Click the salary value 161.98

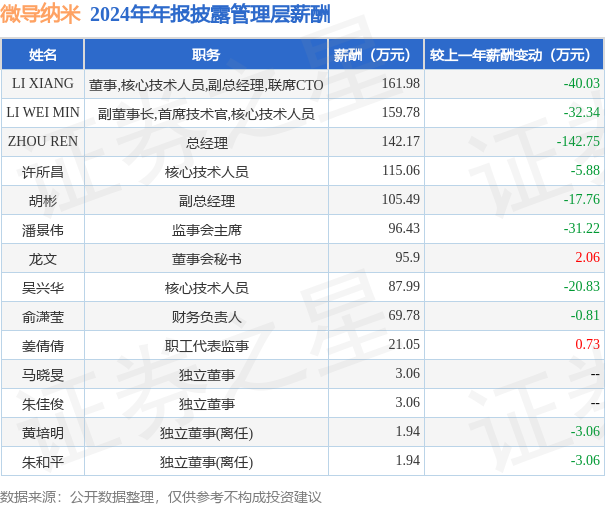coord(401,83)
